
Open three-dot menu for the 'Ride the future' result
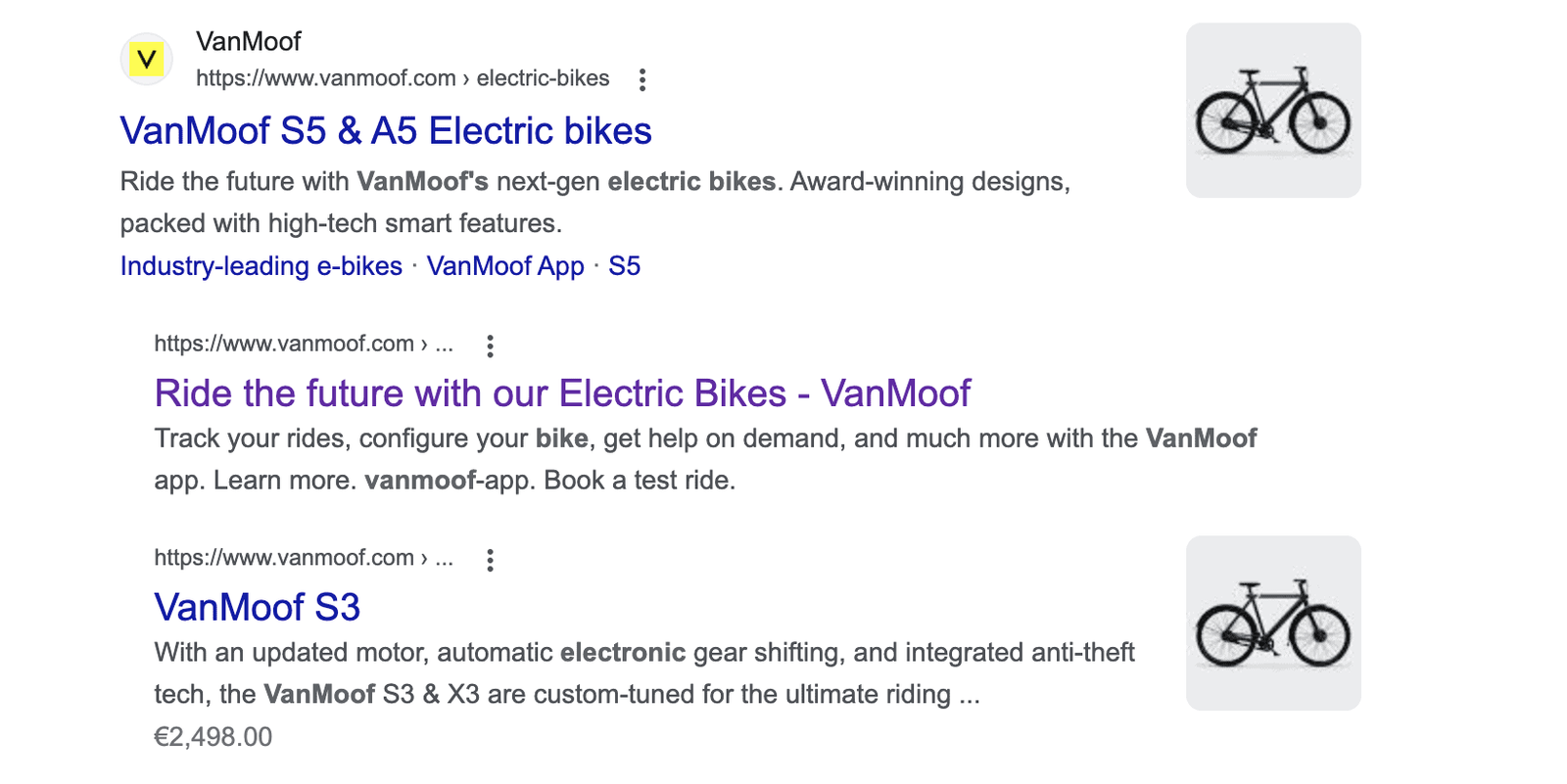[491, 346]
